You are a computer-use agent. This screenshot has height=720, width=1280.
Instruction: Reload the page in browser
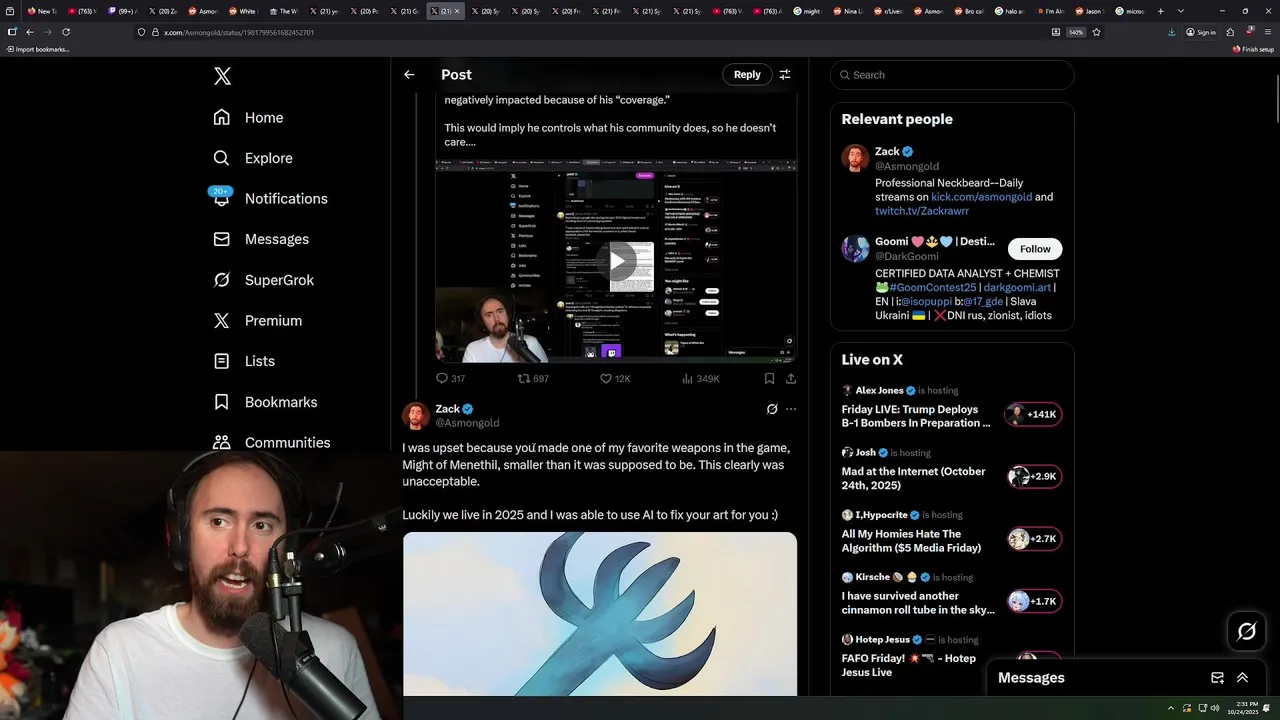point(66,32)
